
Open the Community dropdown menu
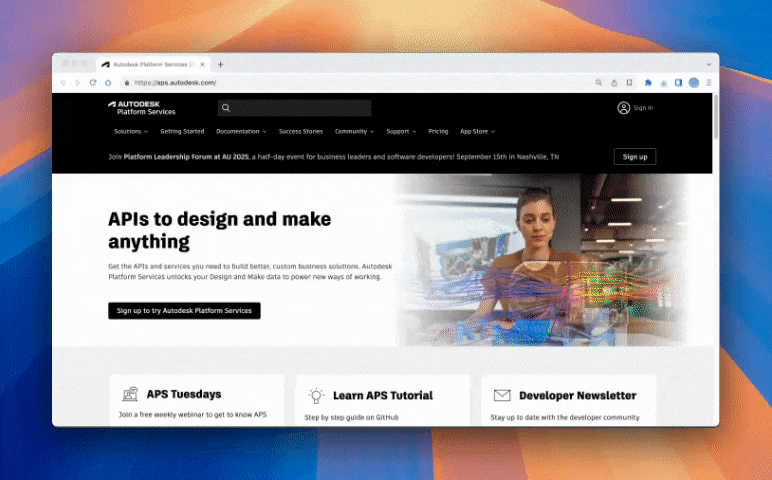354,131
